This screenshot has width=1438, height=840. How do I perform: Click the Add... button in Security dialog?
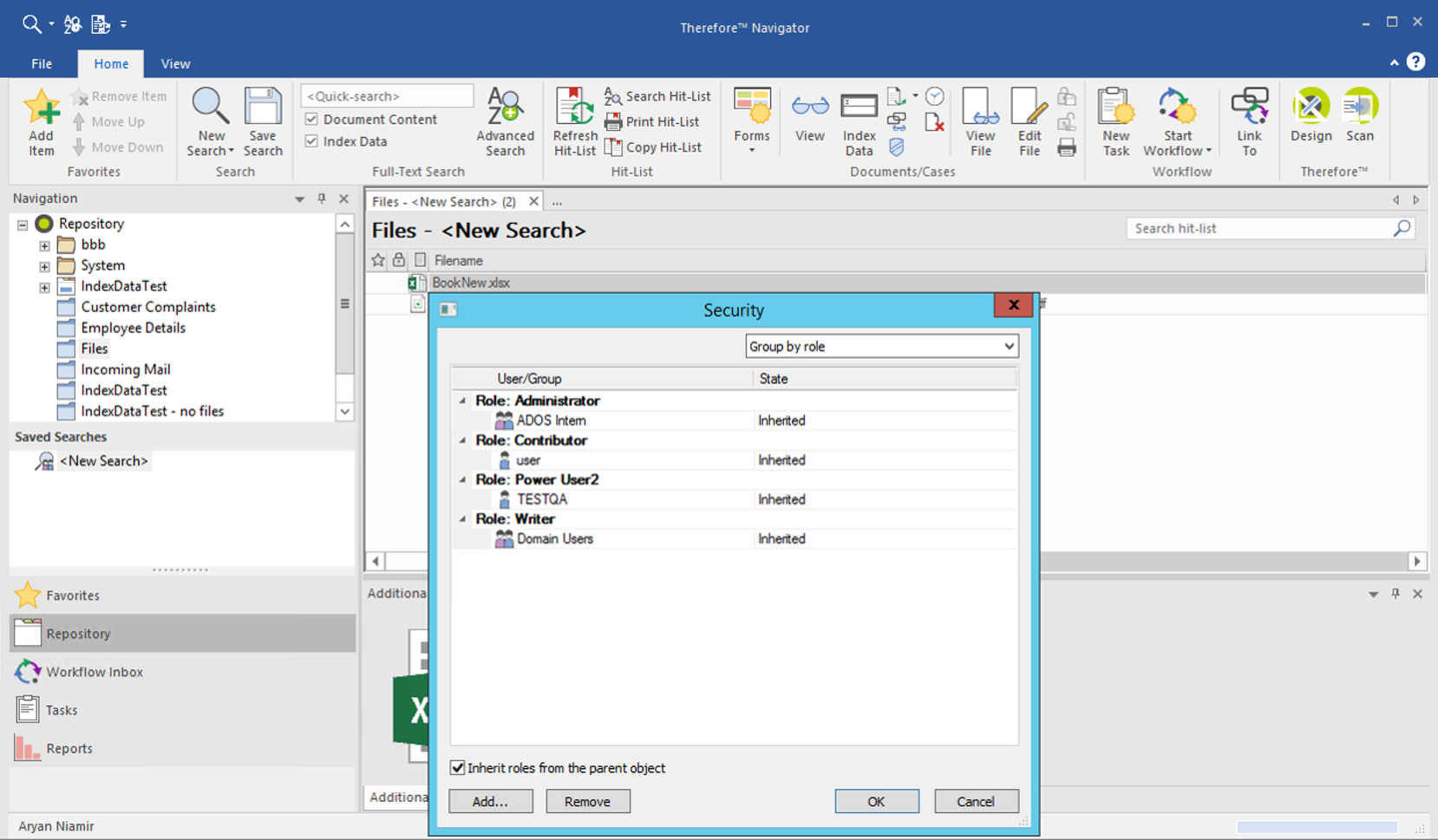pos(490,802)
